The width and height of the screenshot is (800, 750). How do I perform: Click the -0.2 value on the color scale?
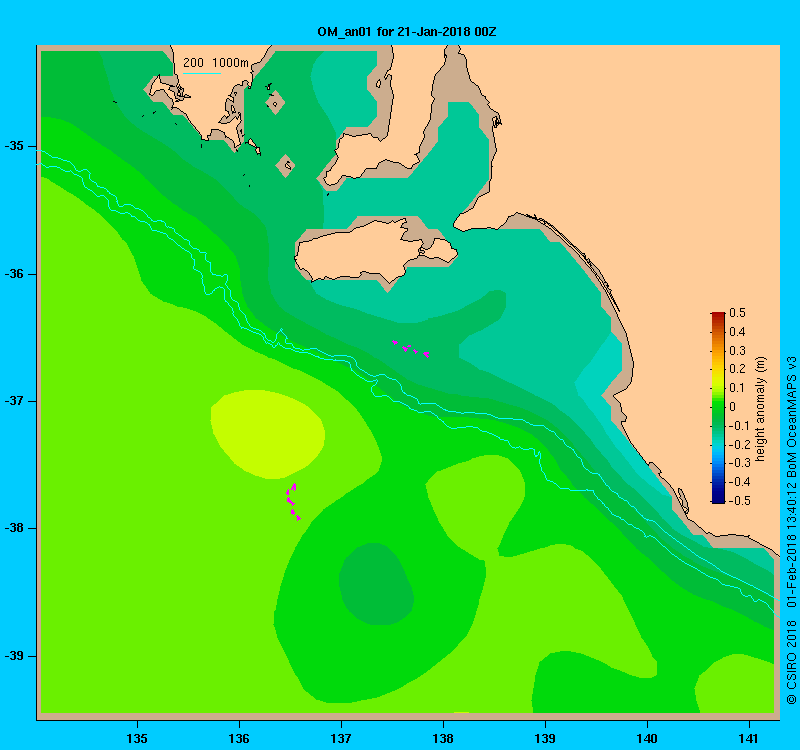(739, 444)
